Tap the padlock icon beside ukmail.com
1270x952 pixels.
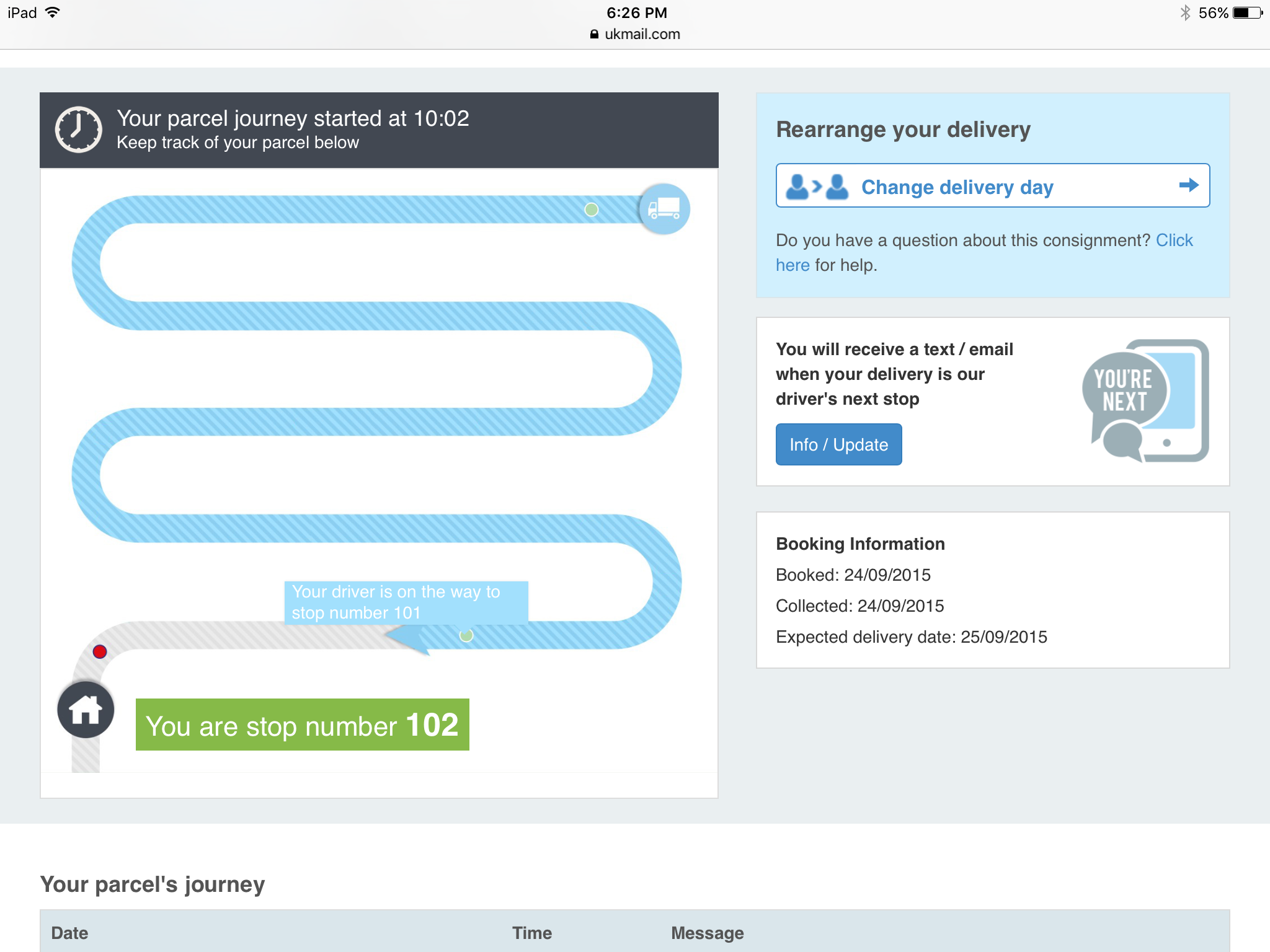point(594,34)
